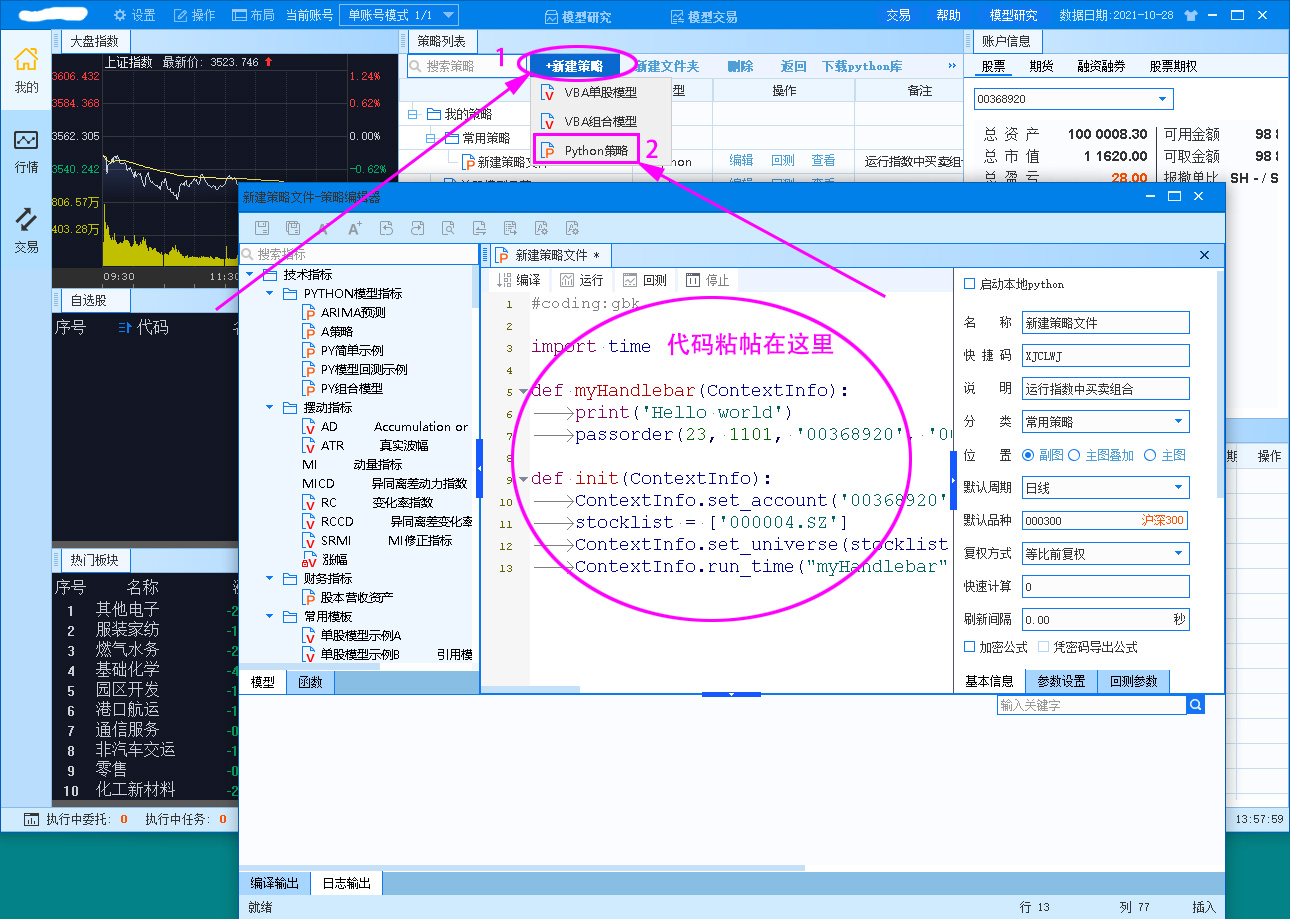Switch to the 编译输出 tab
Screen dimensions: 1290x919
[274, 883]
